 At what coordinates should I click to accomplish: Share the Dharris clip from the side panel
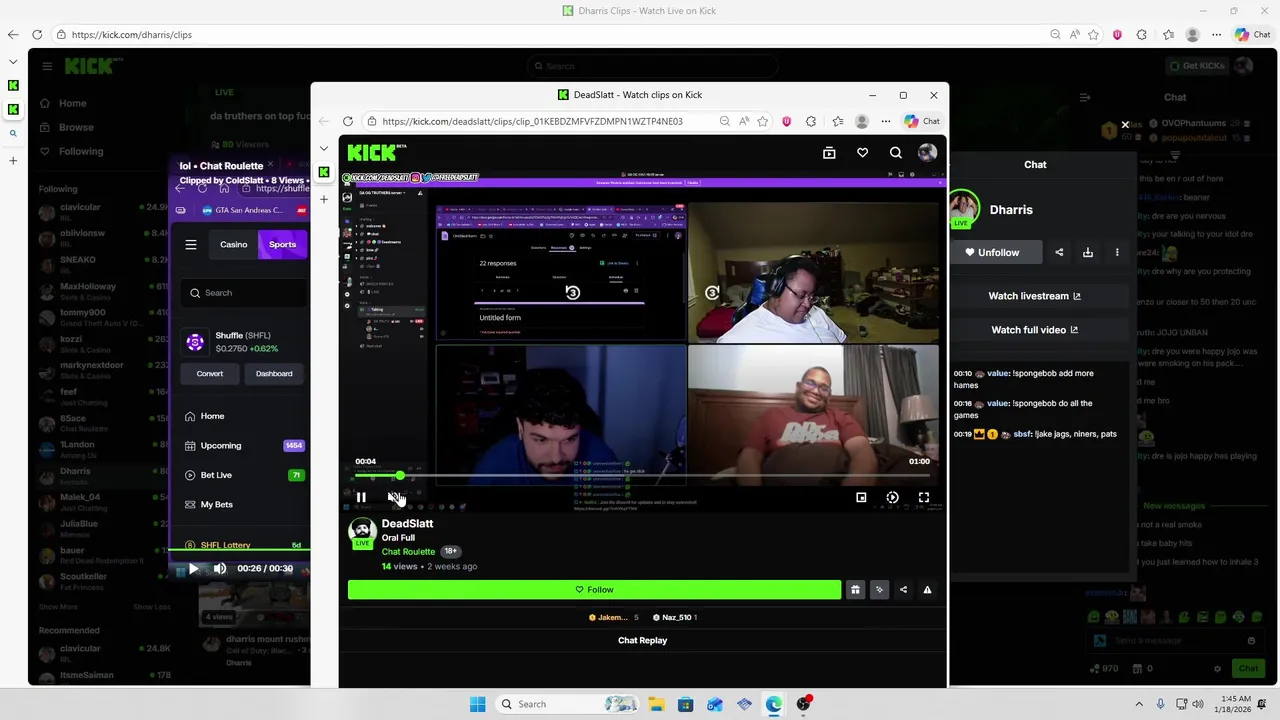[1059, 253]
